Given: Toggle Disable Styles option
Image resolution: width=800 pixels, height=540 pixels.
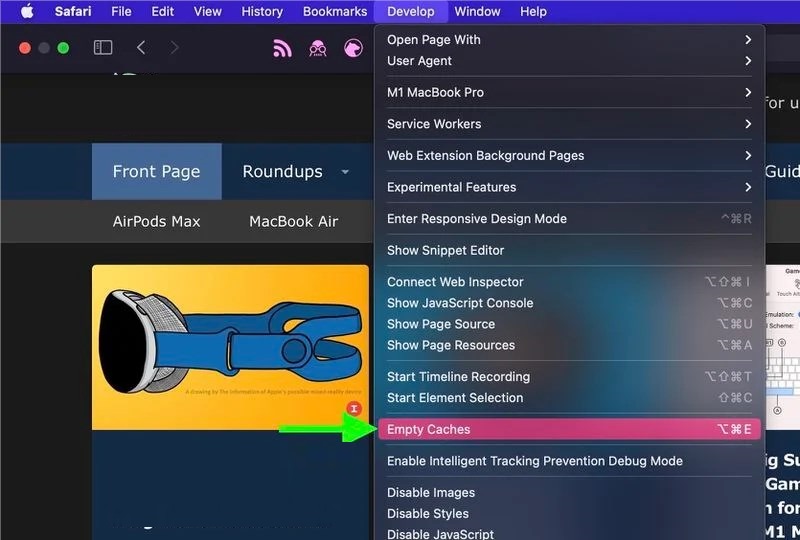Looking at the screenshot, I should coord(569,514).
